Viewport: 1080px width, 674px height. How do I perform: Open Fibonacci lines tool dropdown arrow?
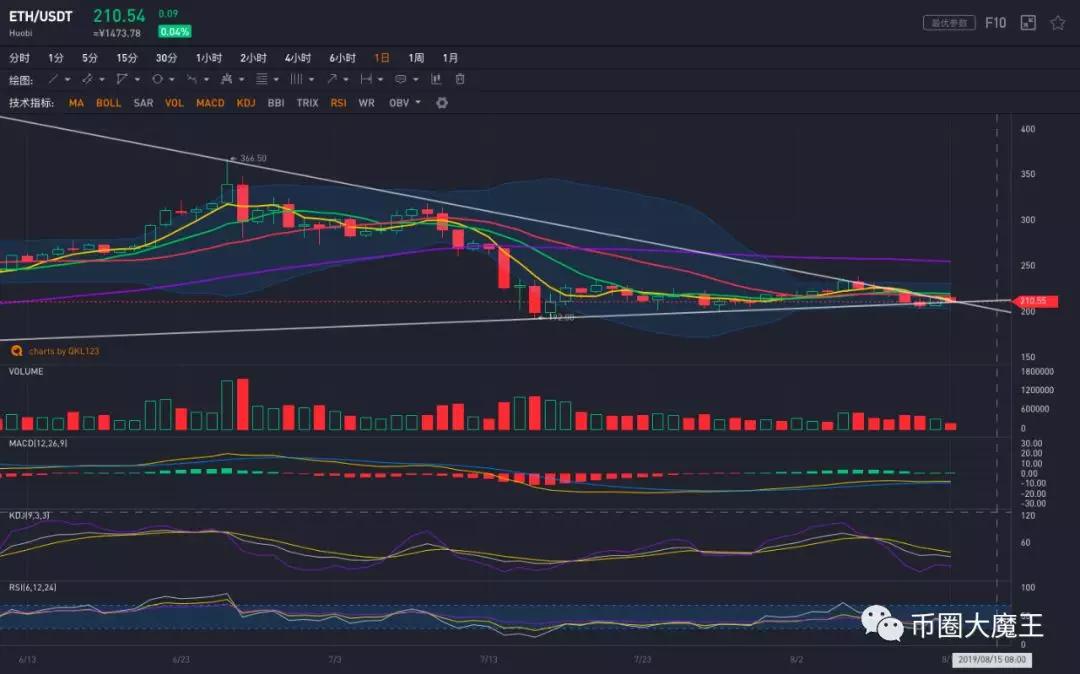276,80
